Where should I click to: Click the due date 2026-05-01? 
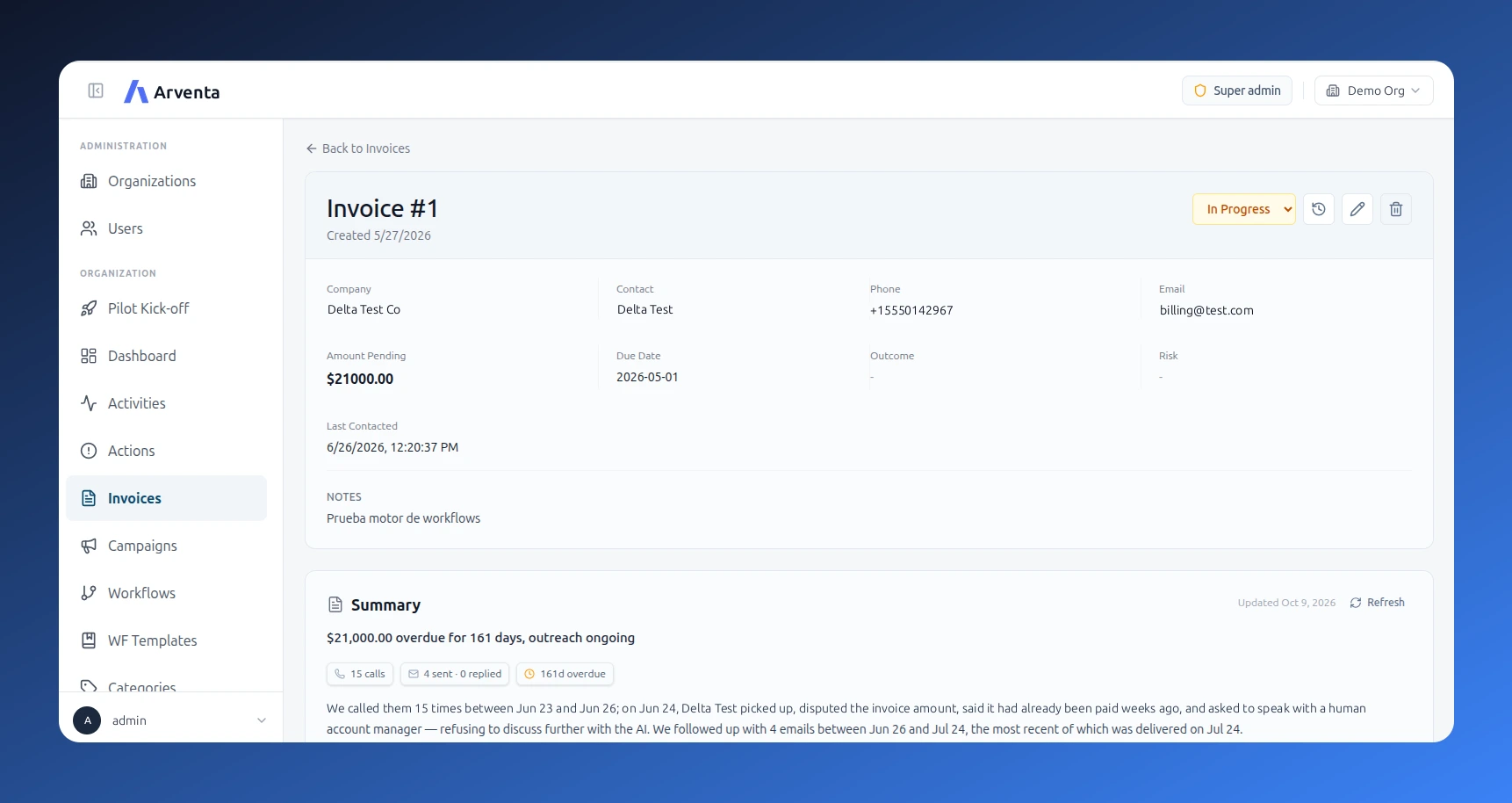tap(647, 377)
